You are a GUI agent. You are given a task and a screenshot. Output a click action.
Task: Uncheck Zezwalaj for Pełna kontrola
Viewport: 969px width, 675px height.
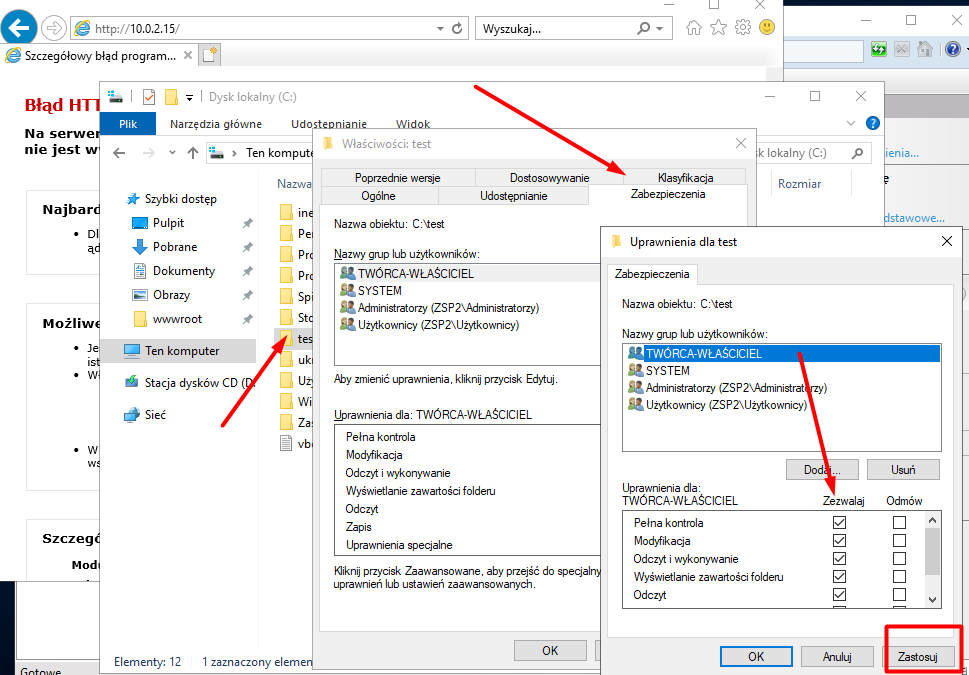(x=839, y=523)
